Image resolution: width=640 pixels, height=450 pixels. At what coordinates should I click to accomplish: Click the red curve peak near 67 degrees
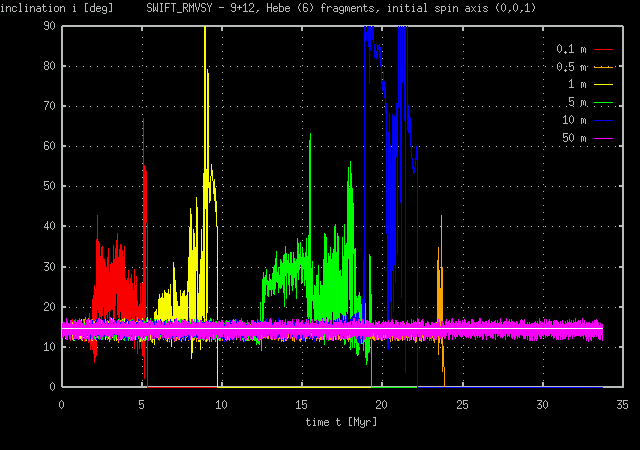tap(143, 119)
